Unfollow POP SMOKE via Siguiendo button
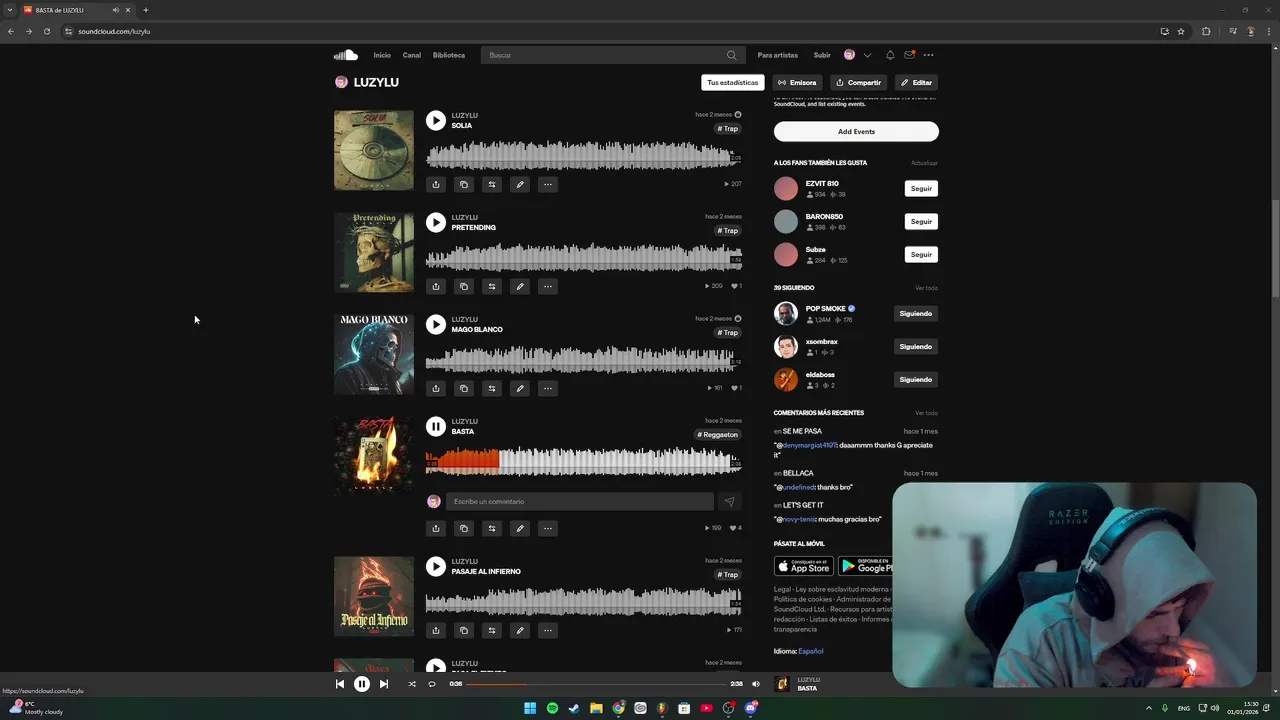This screenshot has height=720, width=1280. point(915,314)
